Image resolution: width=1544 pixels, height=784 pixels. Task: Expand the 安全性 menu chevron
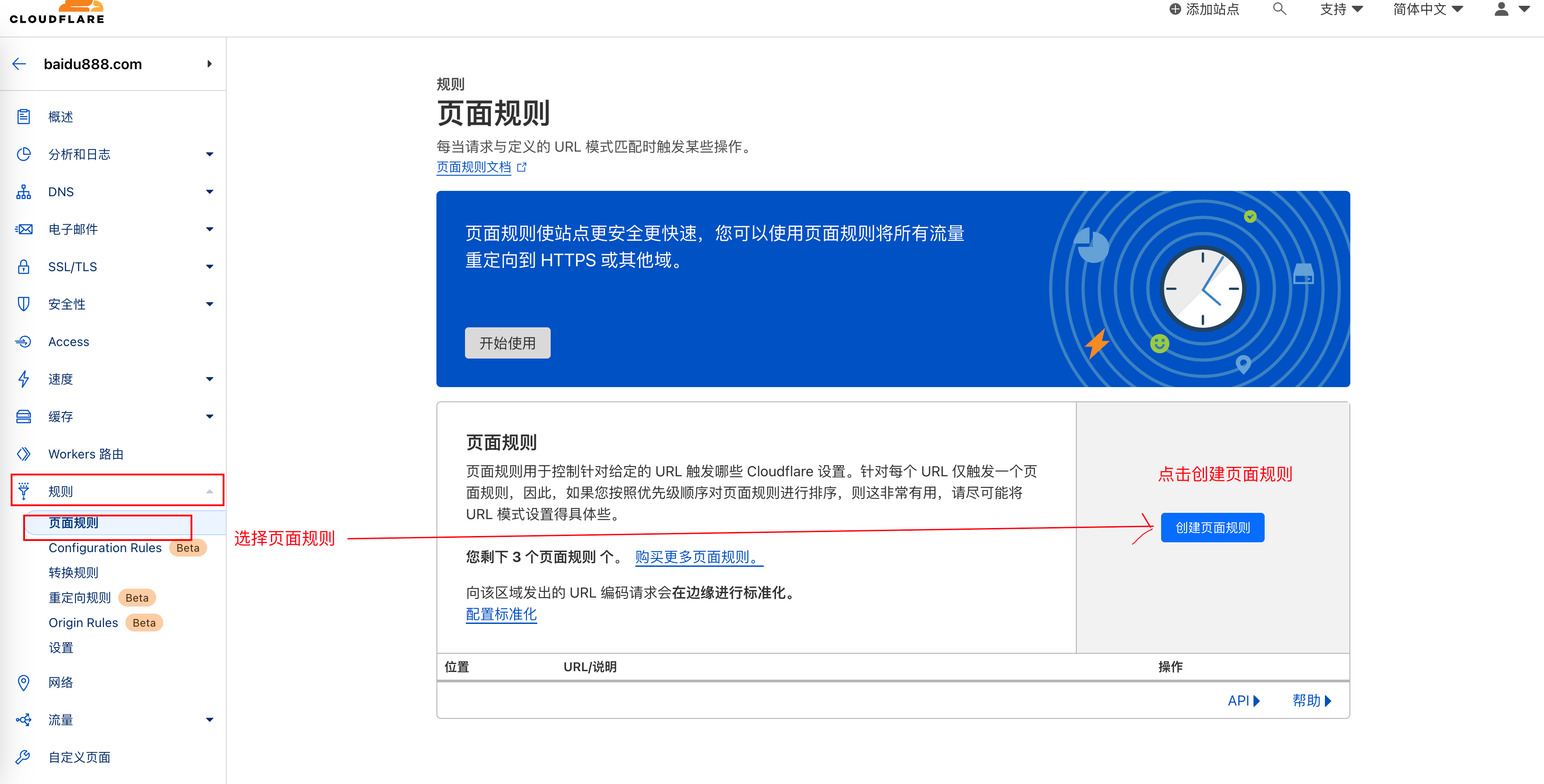(209, 304)
